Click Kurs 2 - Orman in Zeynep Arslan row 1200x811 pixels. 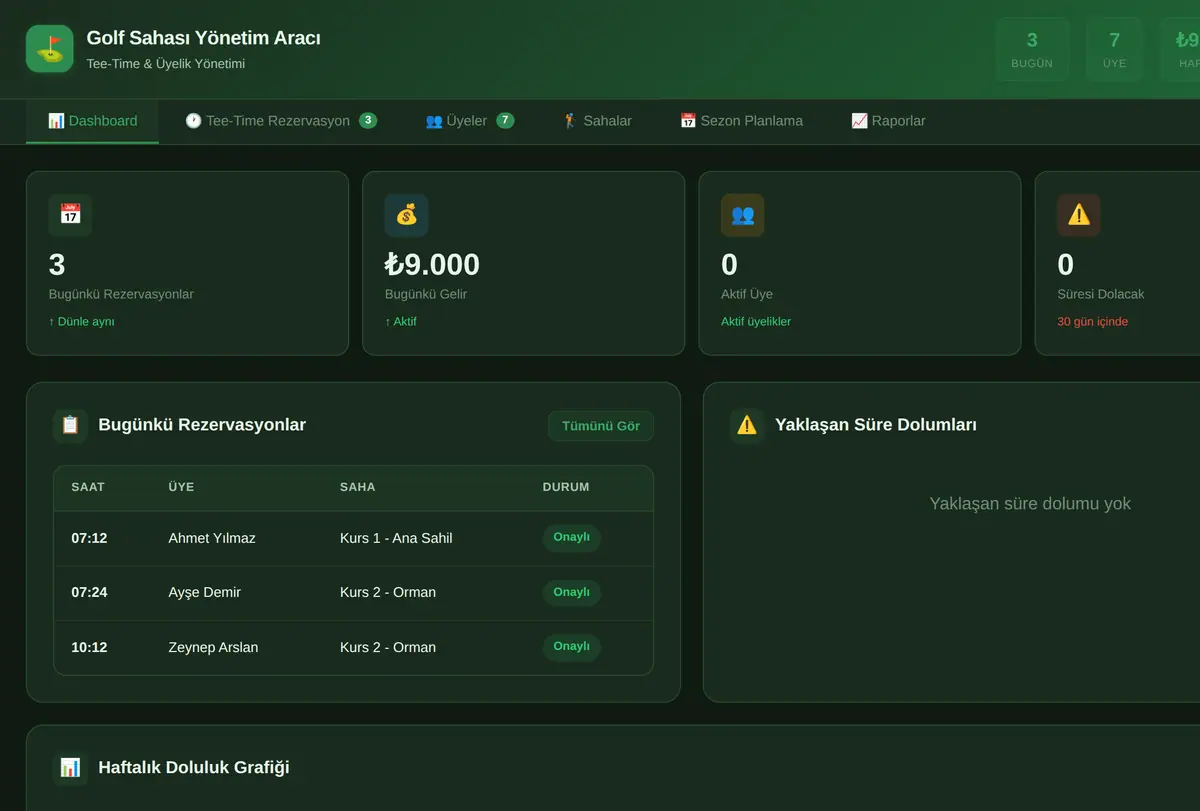point(388,647)
